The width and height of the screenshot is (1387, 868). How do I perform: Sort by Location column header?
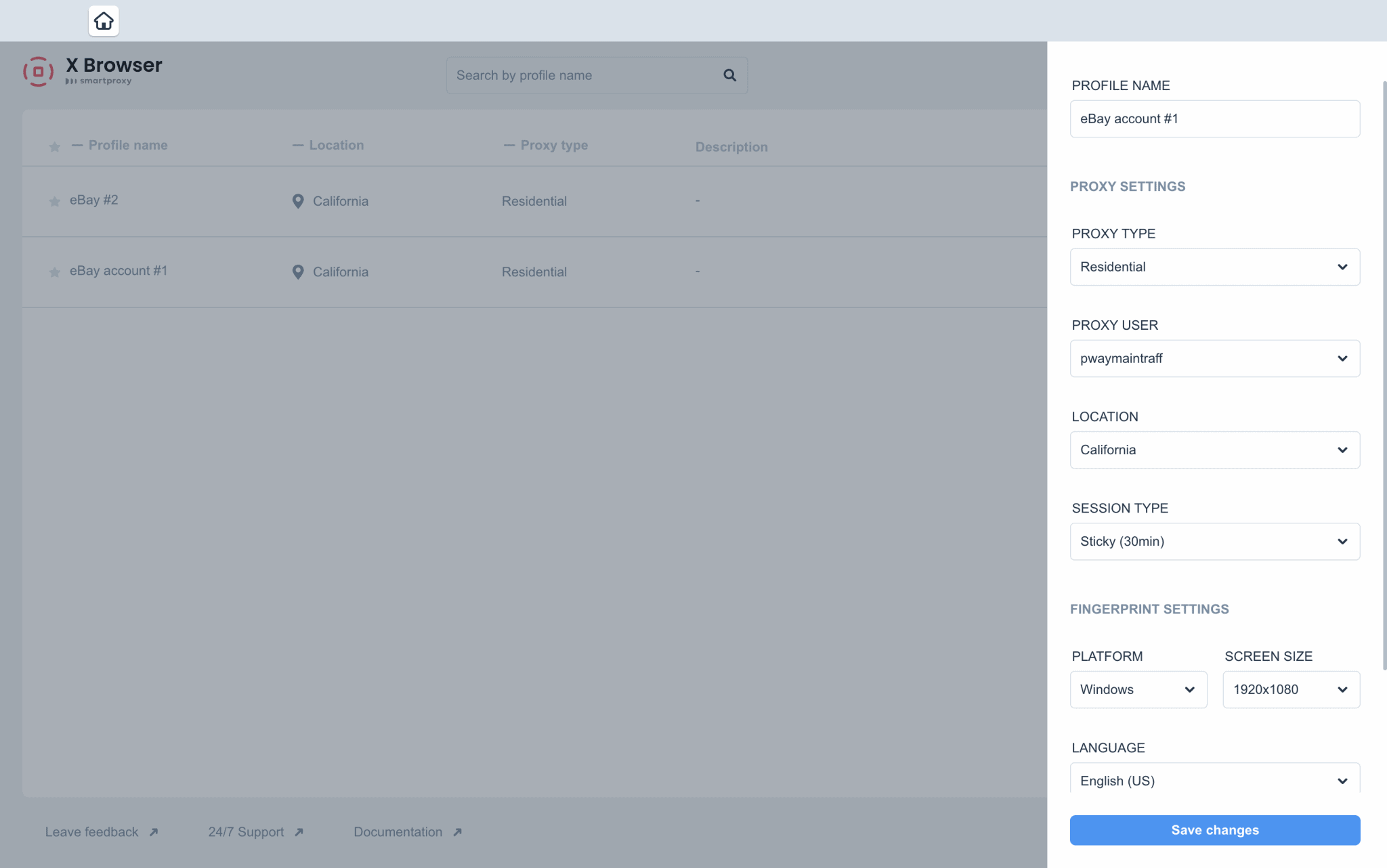coord(328,145)
